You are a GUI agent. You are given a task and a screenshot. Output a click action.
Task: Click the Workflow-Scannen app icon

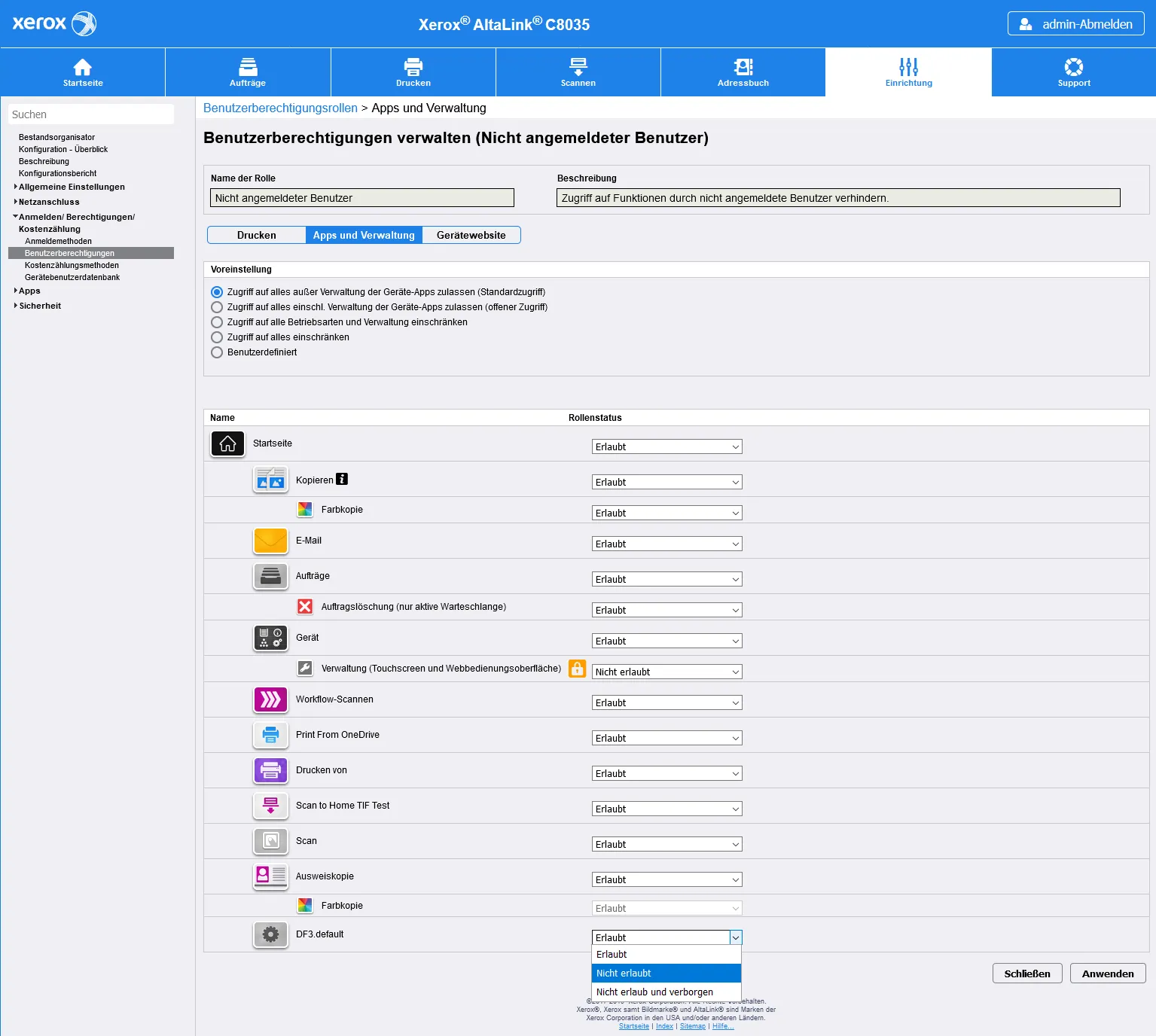[x=270, y=699]
